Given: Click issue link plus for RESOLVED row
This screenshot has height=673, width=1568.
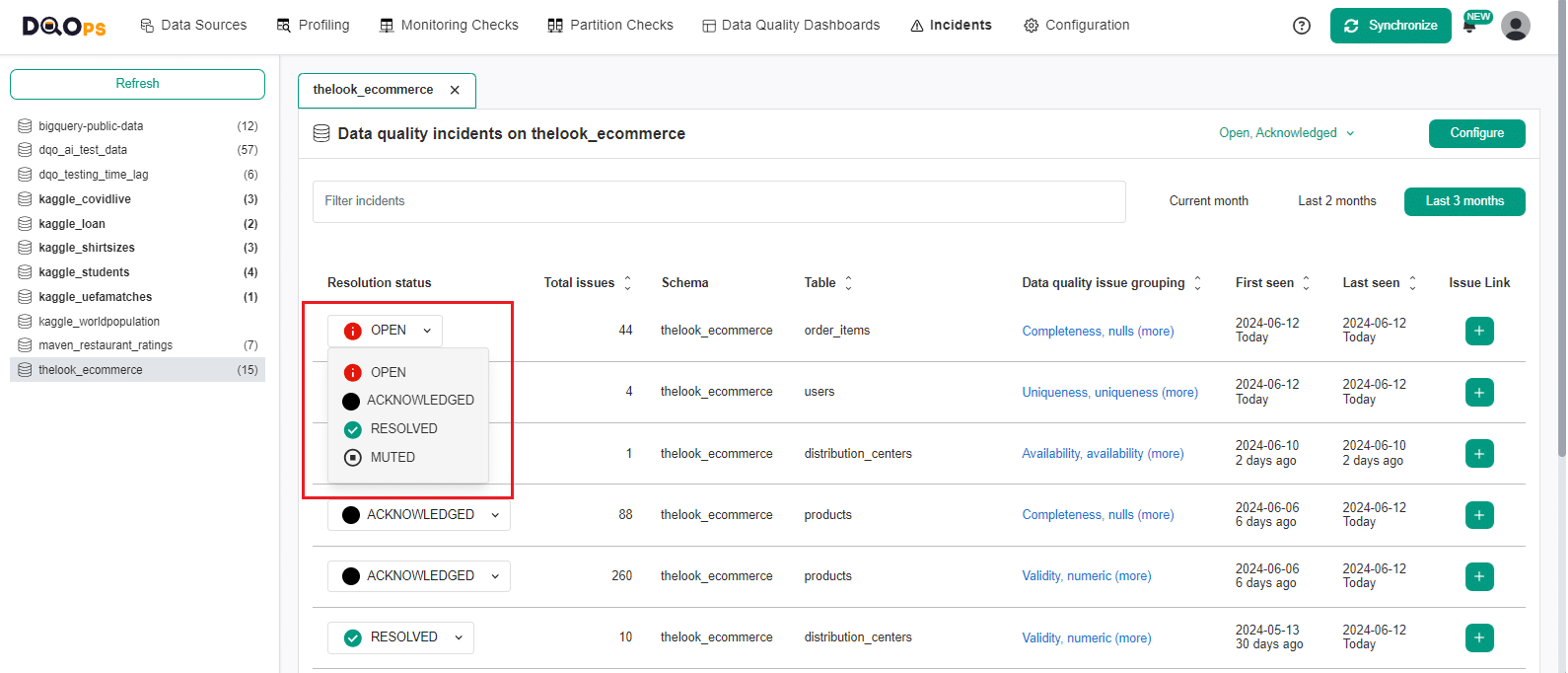Looking at the screenshot, I should (x=1479, y=637).
